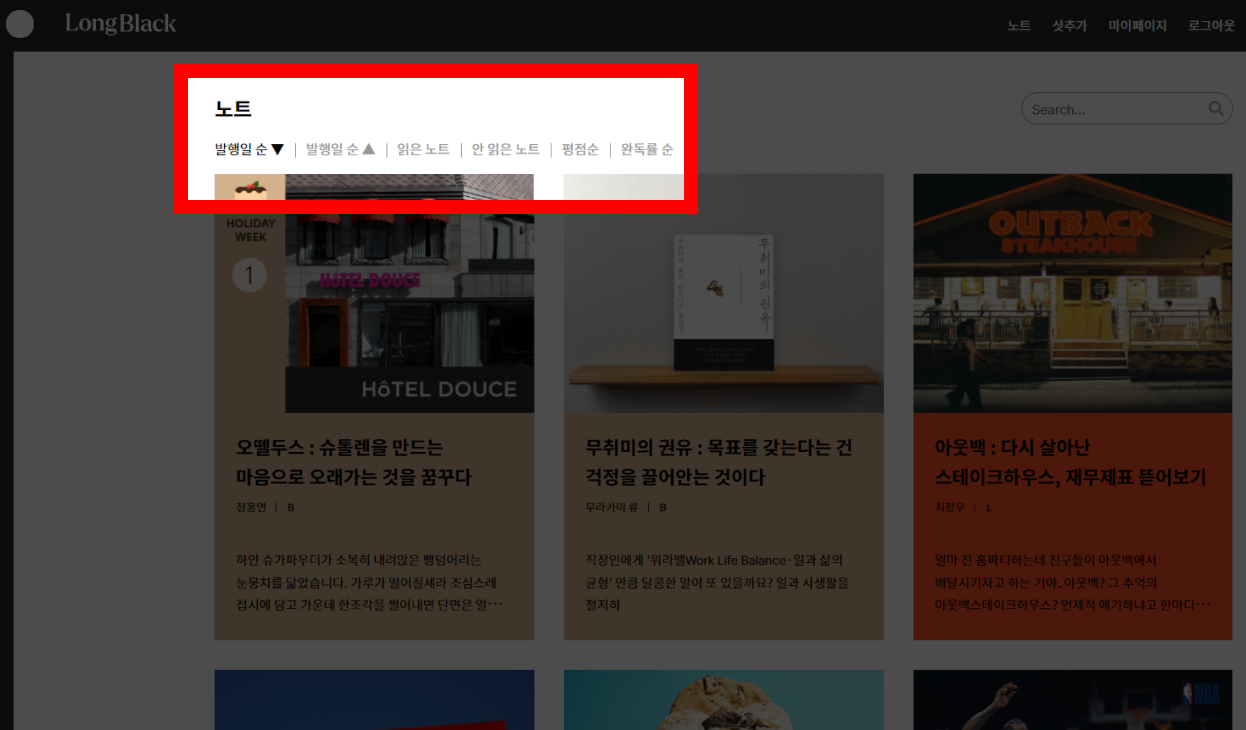The height and width of the screenshot is (730, 1246).
Task: Filter by 읽은 노트
Action: (423, 149)
